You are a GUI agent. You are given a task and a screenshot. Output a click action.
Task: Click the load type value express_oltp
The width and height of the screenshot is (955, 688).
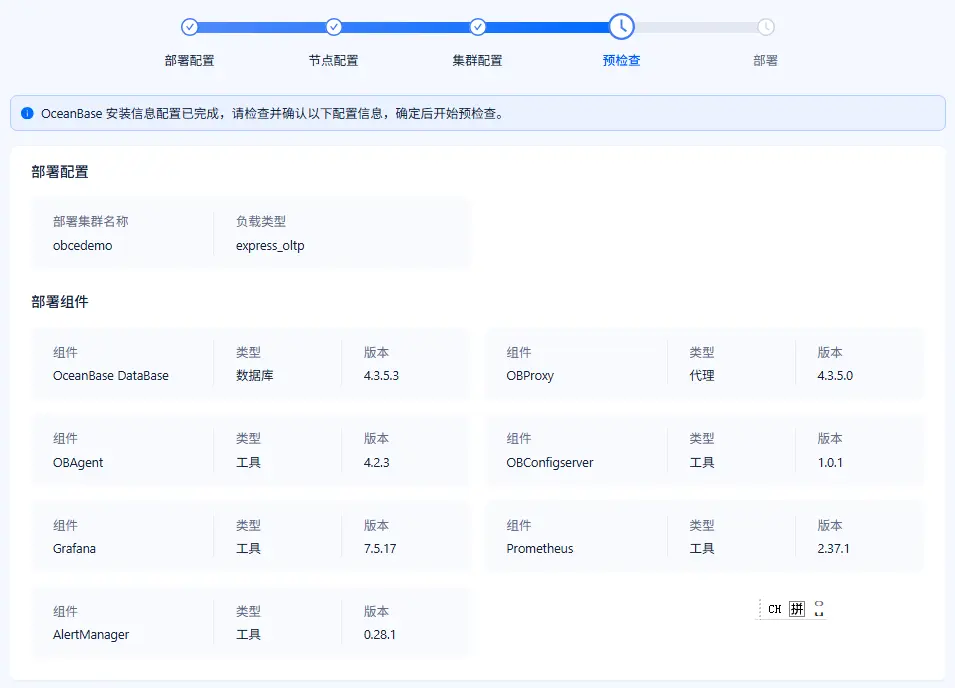[270, 246]
